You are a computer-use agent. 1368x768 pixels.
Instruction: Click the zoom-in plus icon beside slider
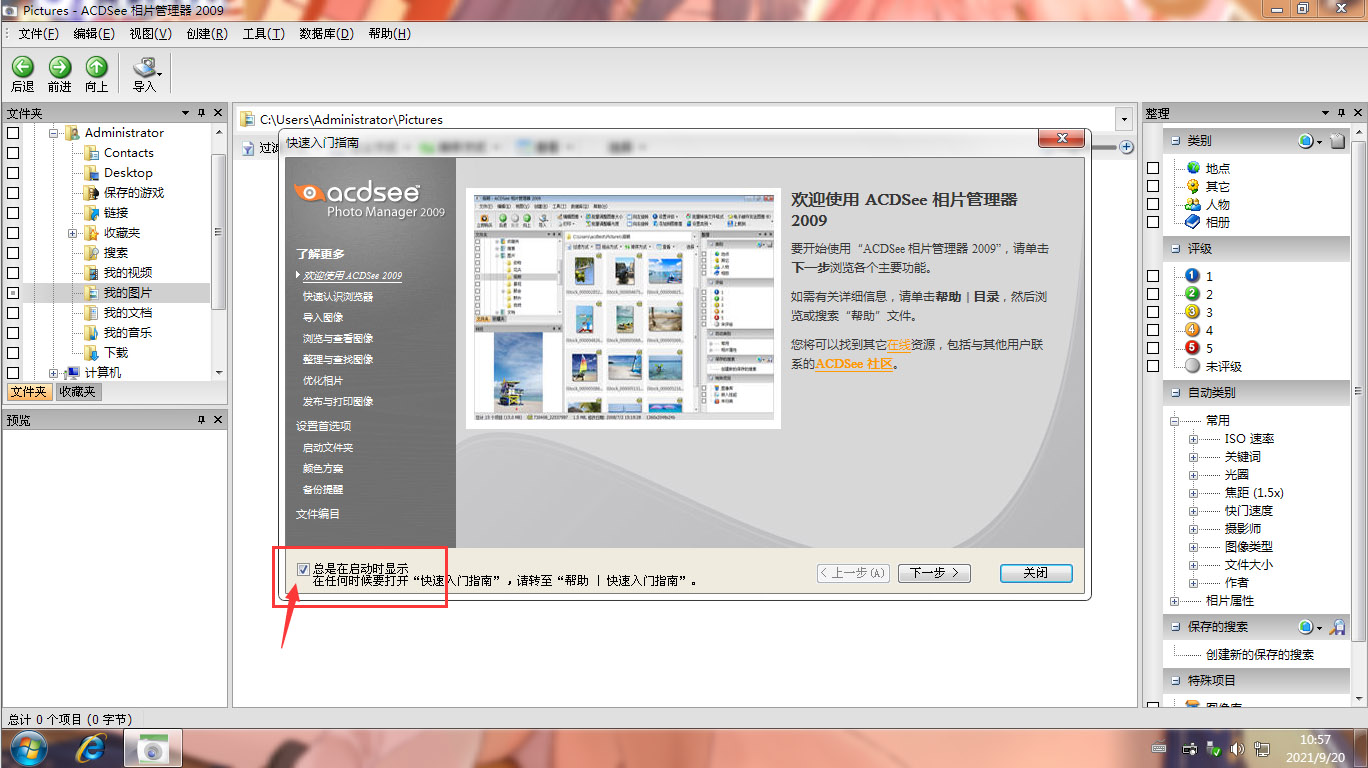click(x=1126, y=147)
